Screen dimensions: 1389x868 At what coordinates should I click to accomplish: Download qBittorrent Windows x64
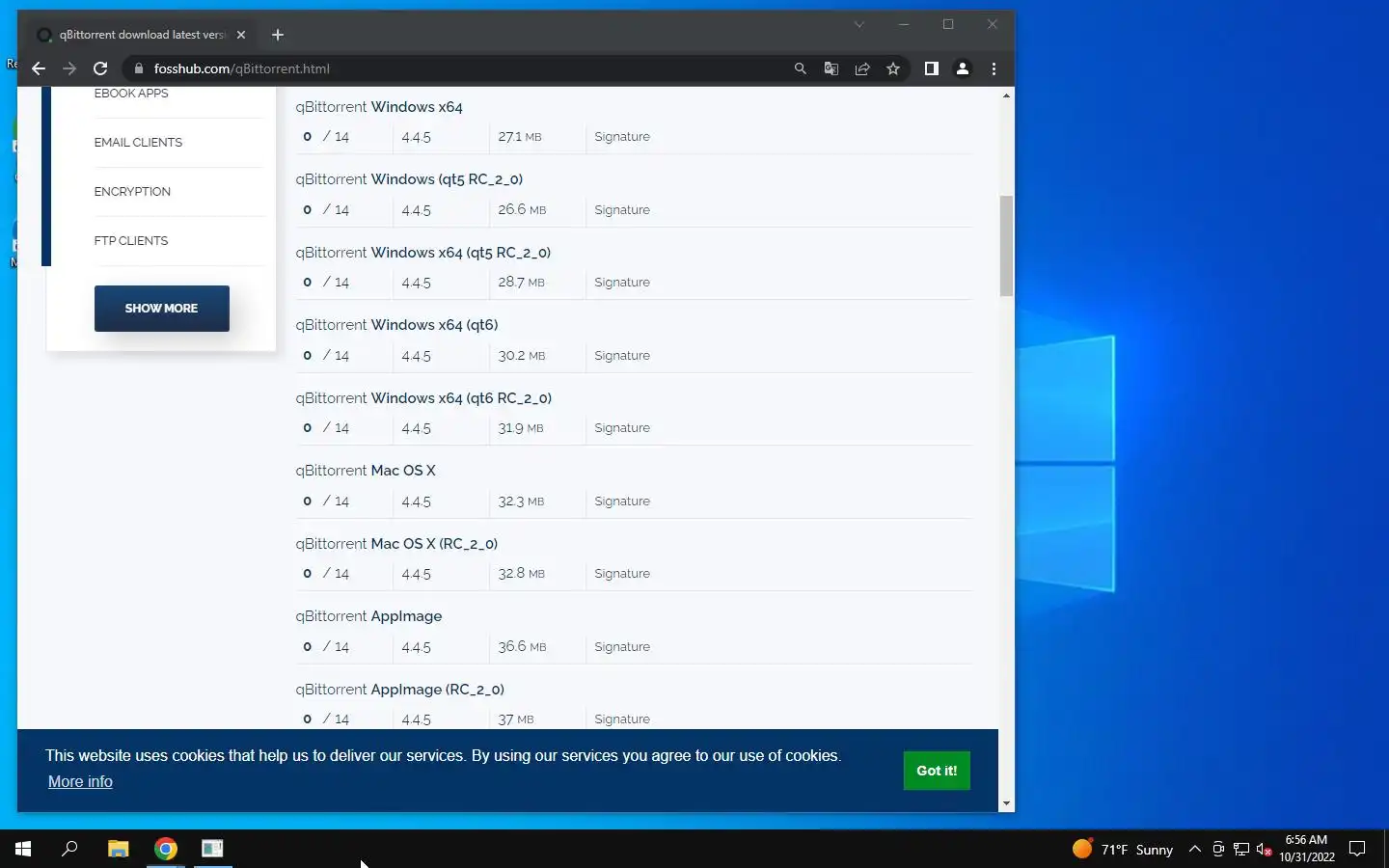379,107
